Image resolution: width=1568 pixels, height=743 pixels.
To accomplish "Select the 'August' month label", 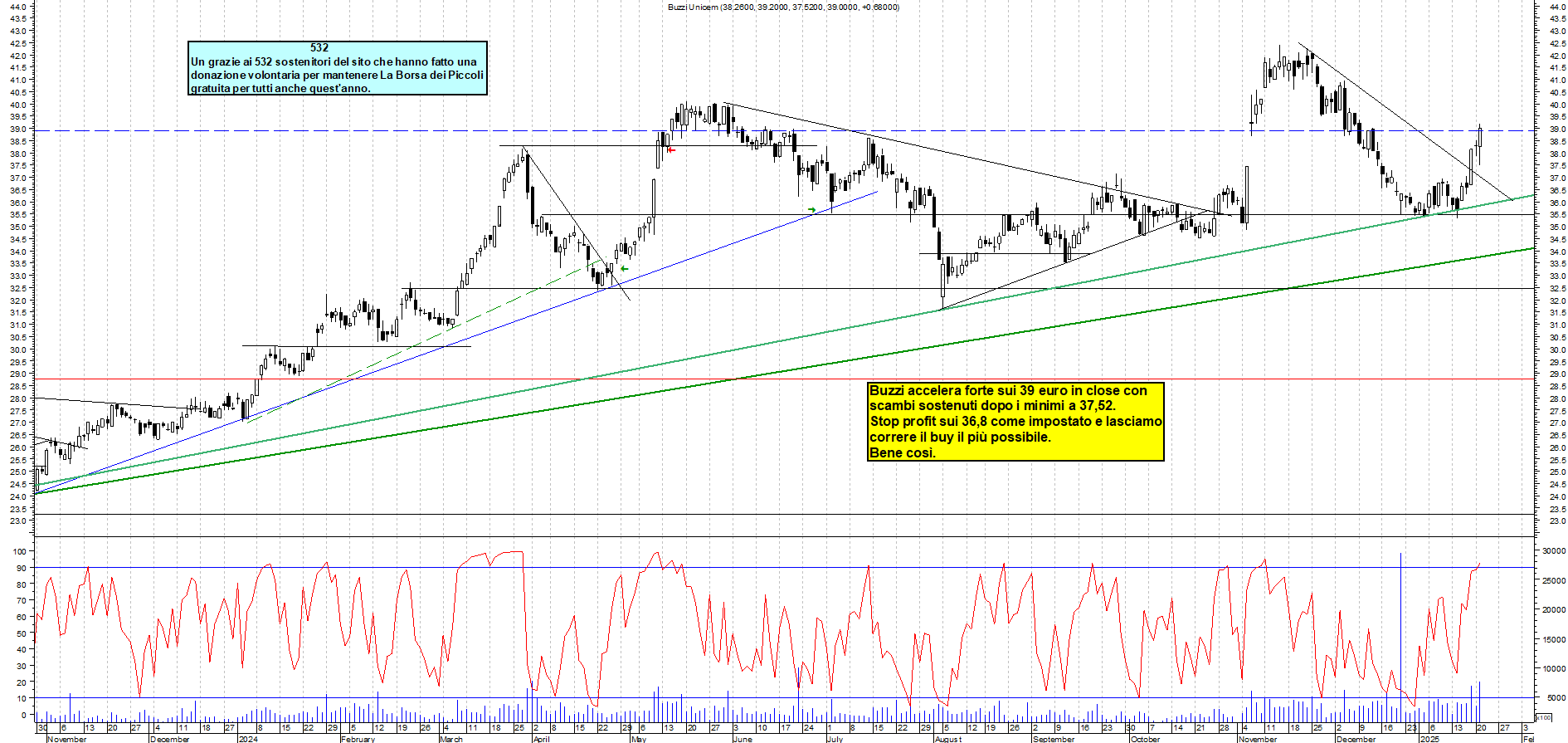I will tap(947, 739).
